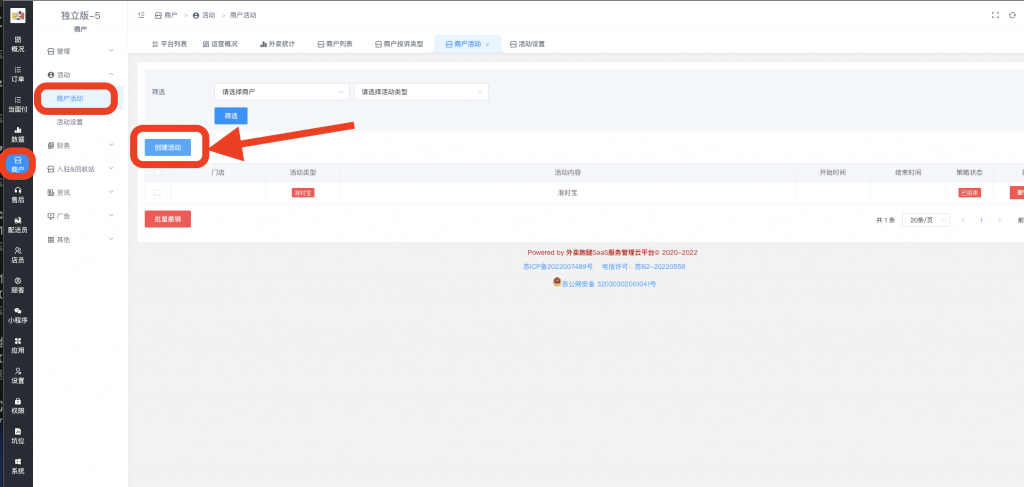Open the 请选择商户 dropdown
This screenshot has width=1024, height=487.
click(282, 92)
